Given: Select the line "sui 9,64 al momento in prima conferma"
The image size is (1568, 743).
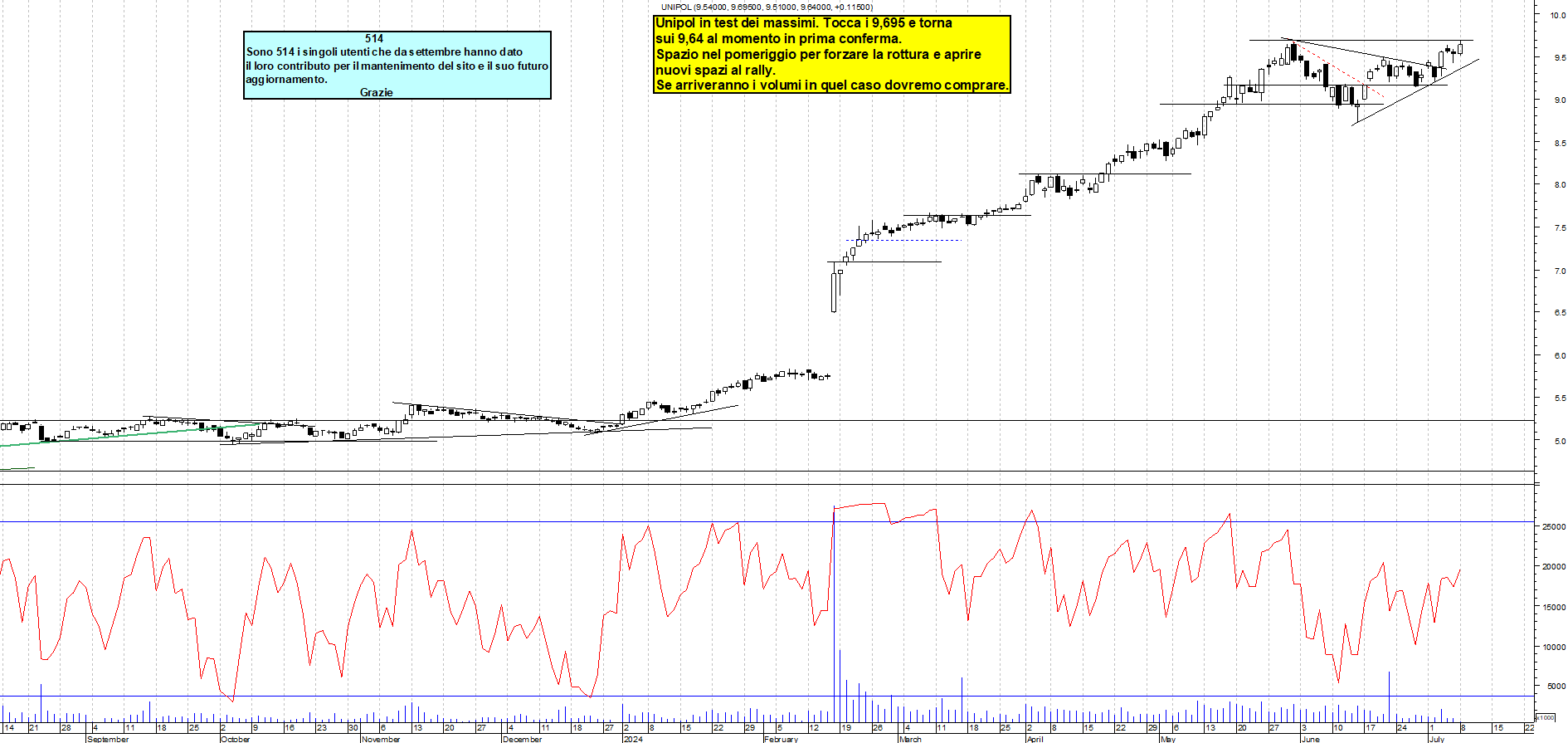Looking at the screenshot, I should click(x=778, y=39).
